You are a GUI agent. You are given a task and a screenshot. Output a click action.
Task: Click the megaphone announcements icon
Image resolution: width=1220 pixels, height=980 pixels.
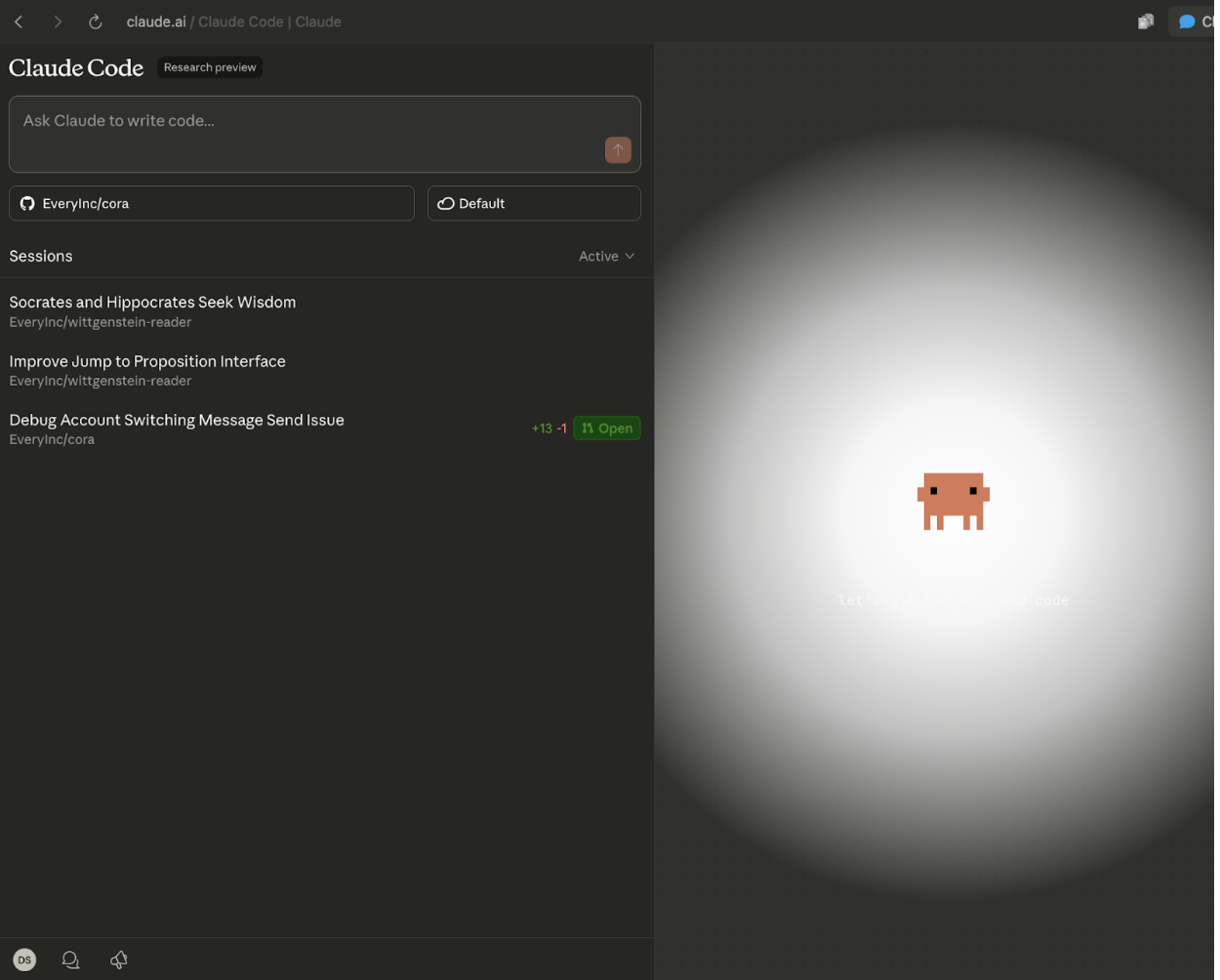point(119,960)
